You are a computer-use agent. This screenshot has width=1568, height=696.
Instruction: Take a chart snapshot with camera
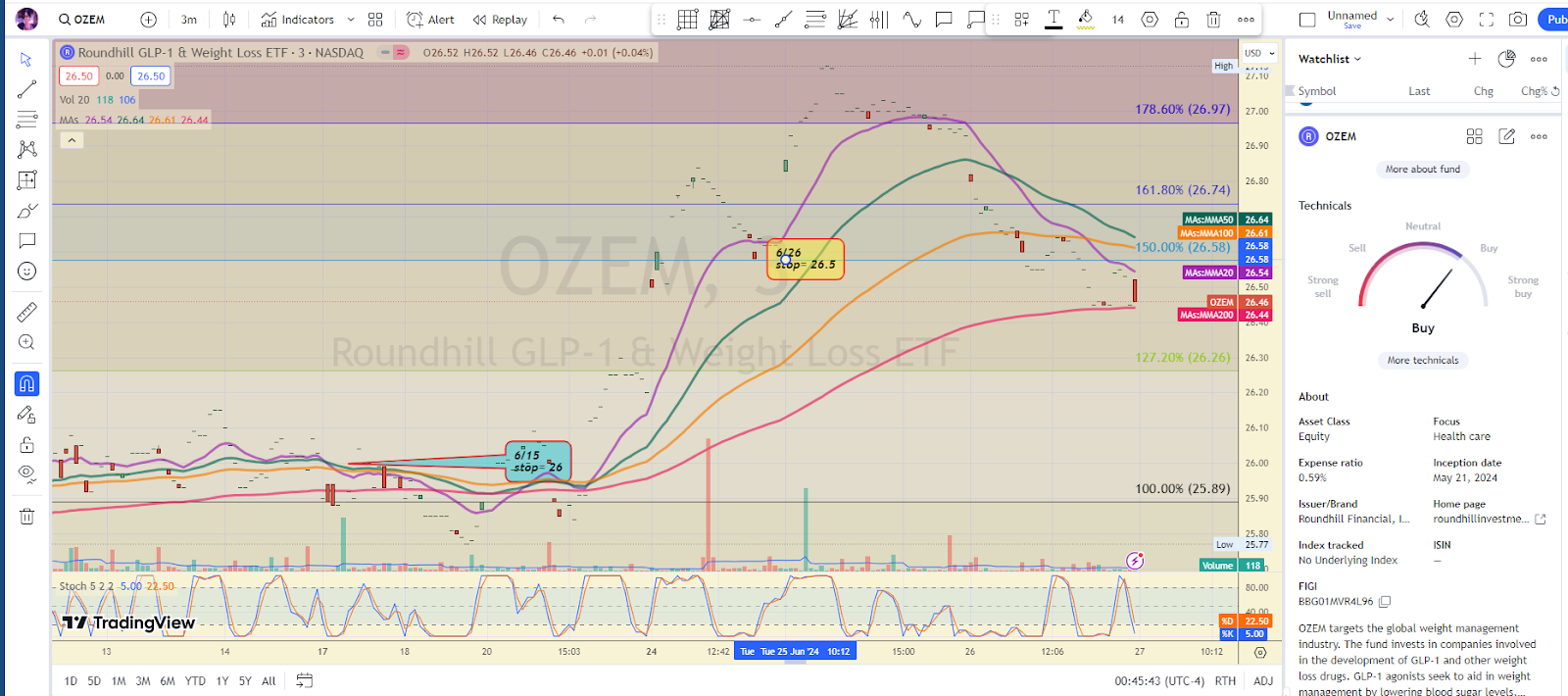tap(1518, 20)
